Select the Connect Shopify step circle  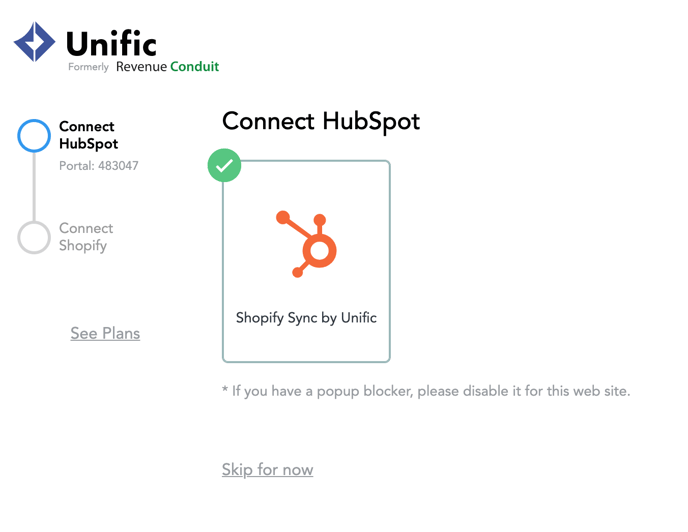click(x=34, y=237)
